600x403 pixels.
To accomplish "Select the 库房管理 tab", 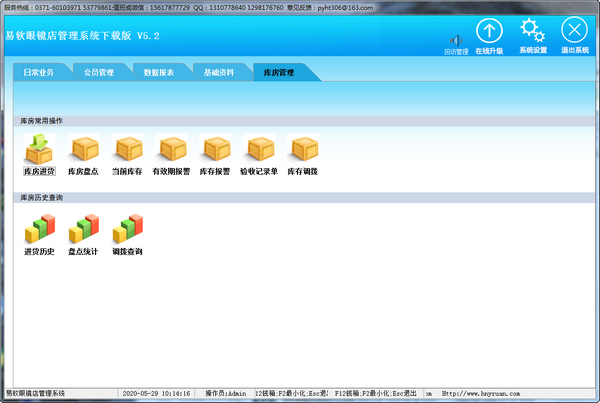I will 279,73.
